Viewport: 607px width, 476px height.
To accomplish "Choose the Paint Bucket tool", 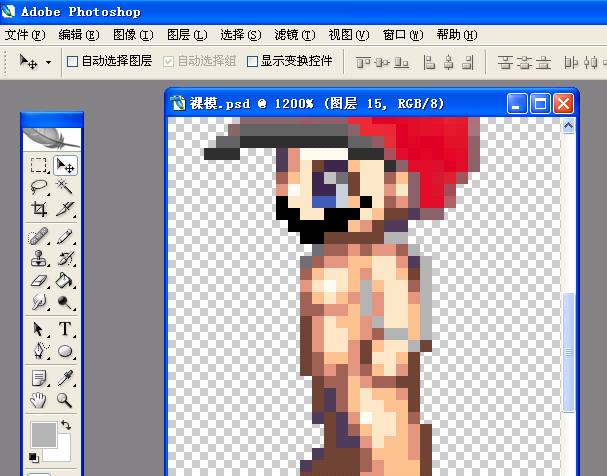I will [x=65, y=280].
